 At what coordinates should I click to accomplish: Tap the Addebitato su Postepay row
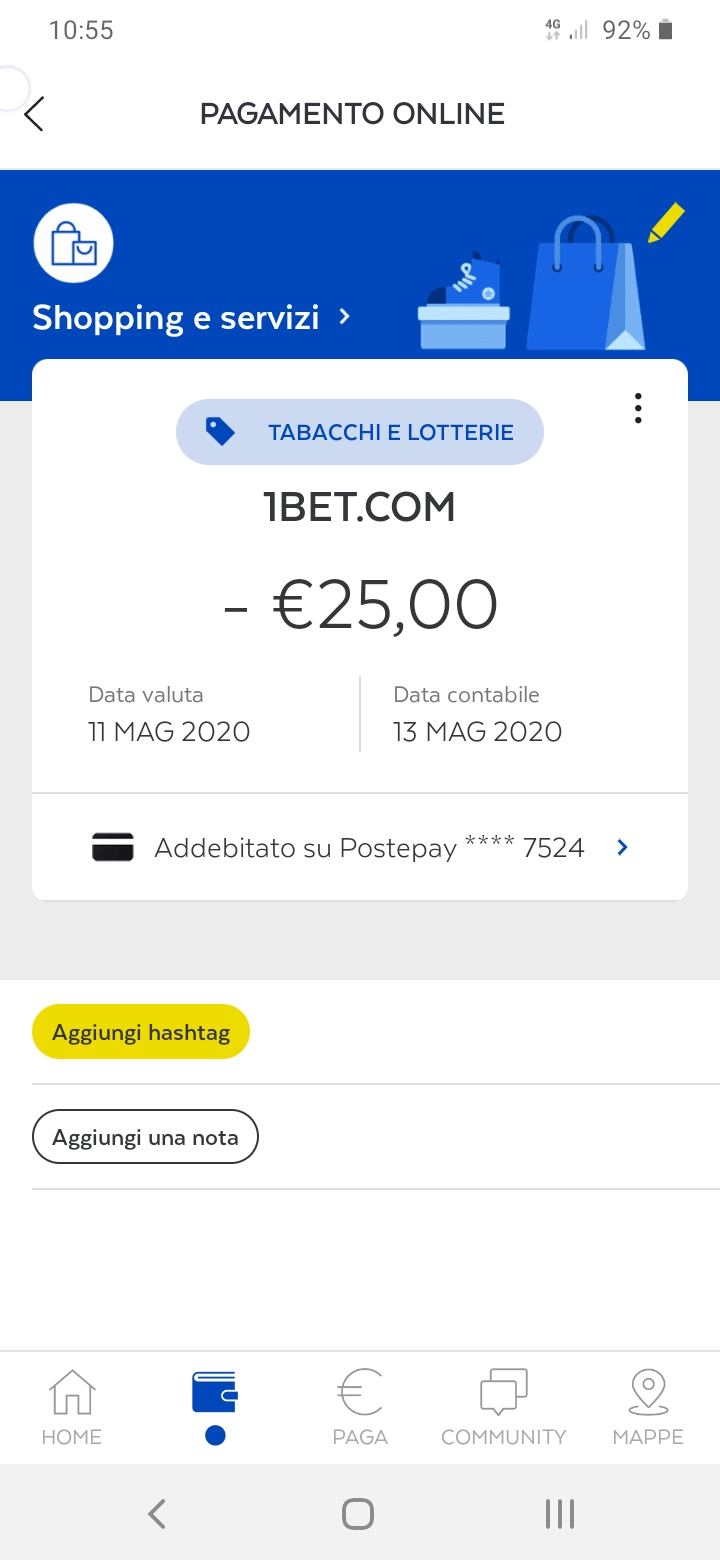point(360,848)
